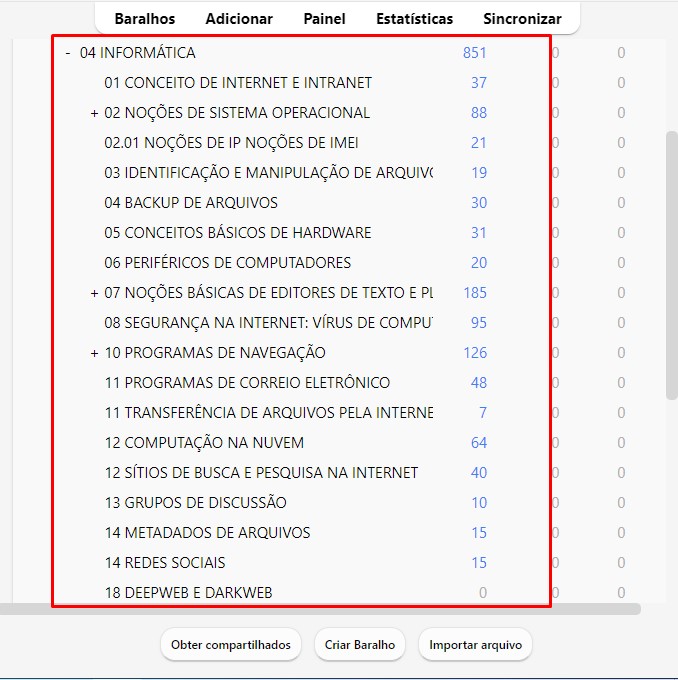Screen dimensions: 678x680
Task: Click the 40 count for SÍTIOS DE BUSCA
Action: pos(479,472)
